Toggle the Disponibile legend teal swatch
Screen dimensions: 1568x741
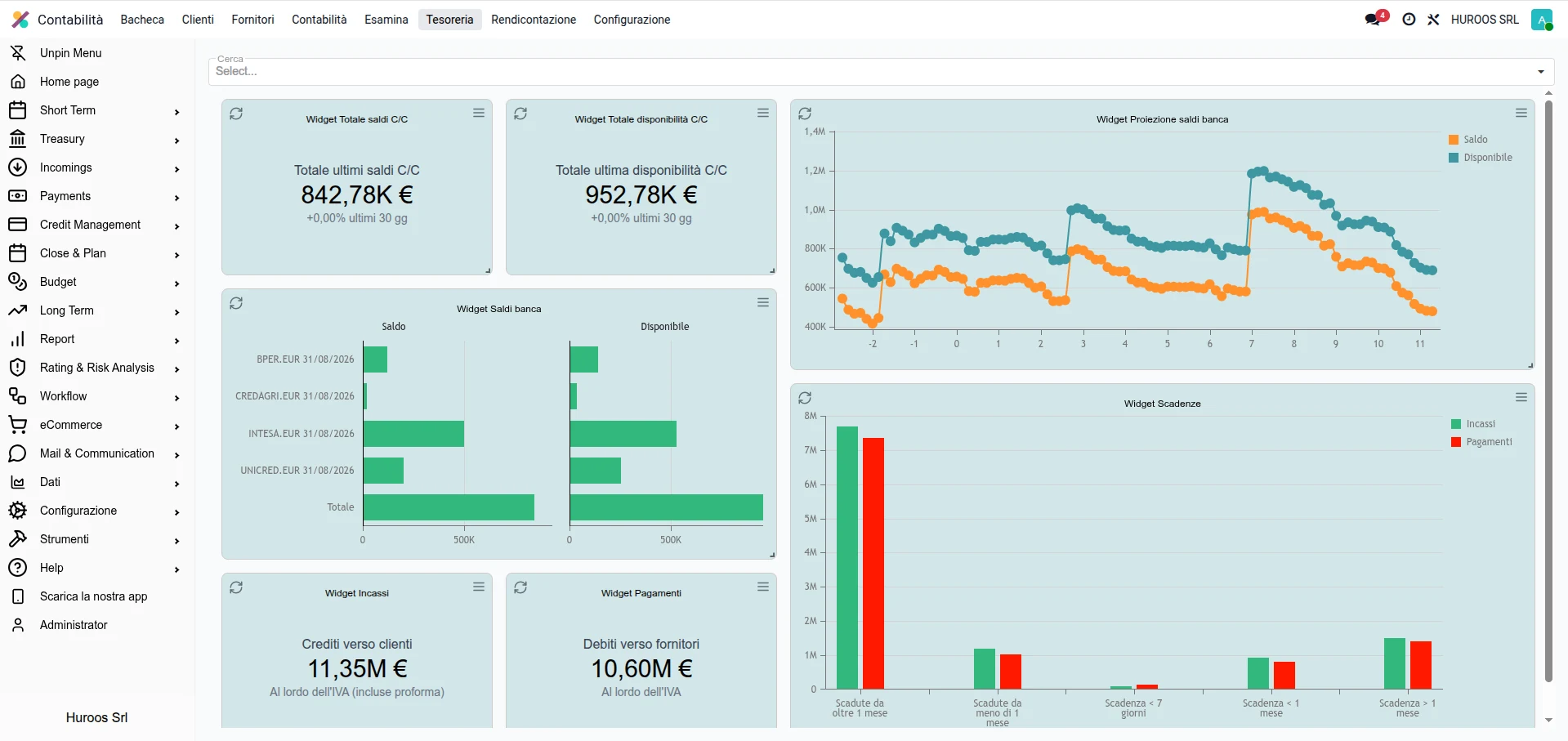pyautogui.click(x=1454, y=158)
